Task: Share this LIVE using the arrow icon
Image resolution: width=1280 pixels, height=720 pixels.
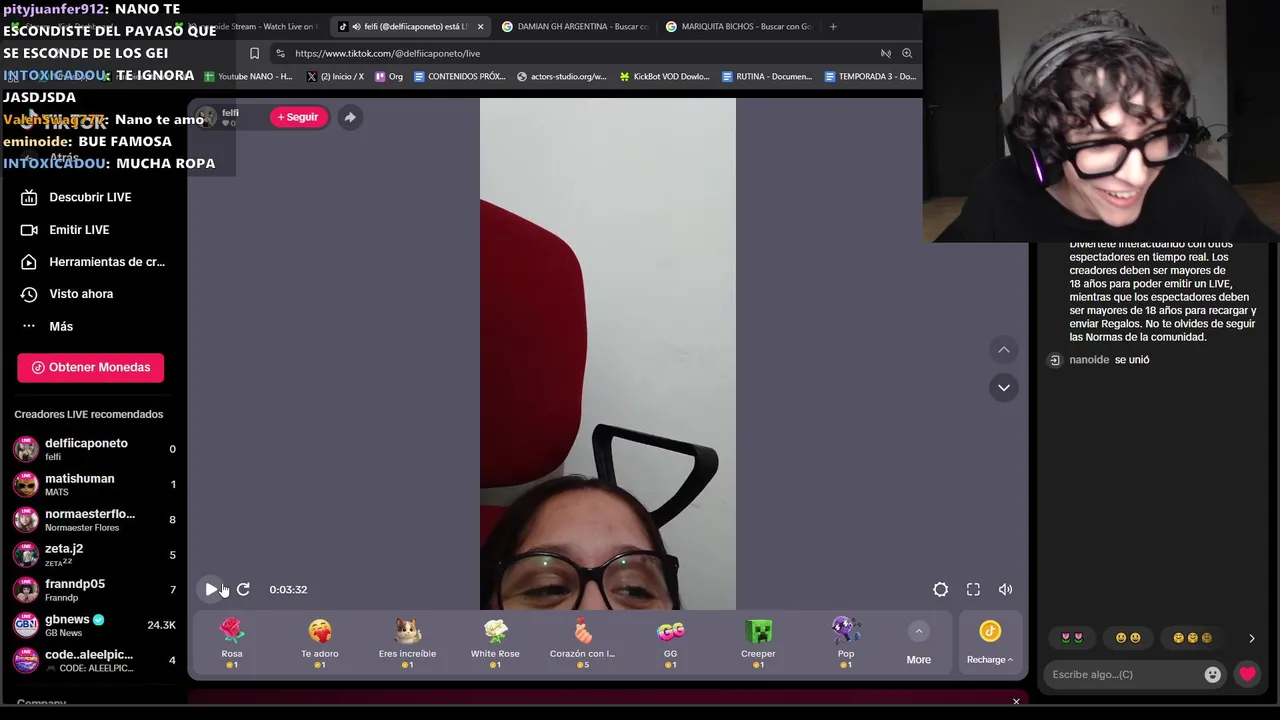Action: (350, 117)
